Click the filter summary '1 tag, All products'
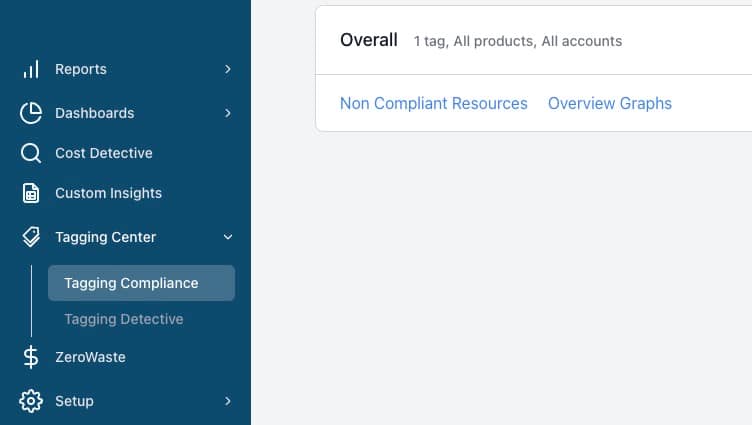This screenshot has height=425, width=752. pos(474,42)
